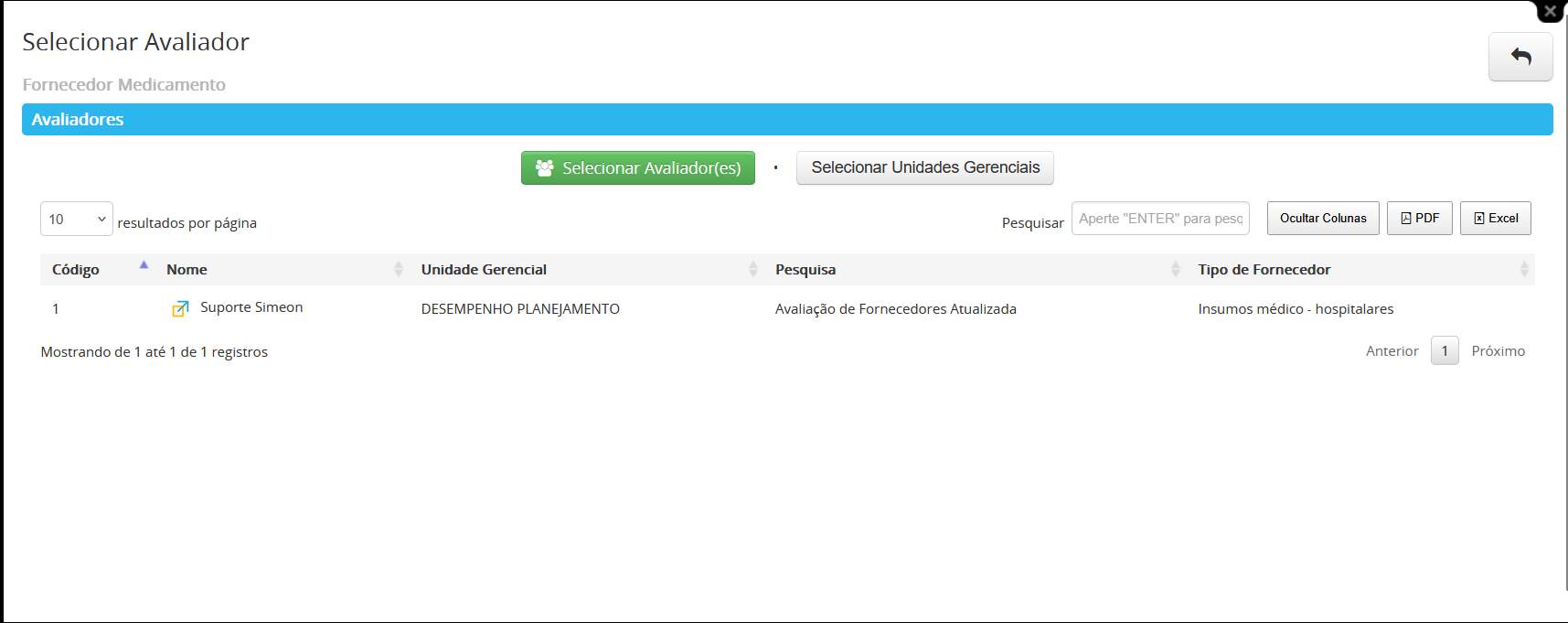The height and width of the screenshot is (623, 1568).
Task: Select the Suporte Simeon row name
Action: coord(251,307)
